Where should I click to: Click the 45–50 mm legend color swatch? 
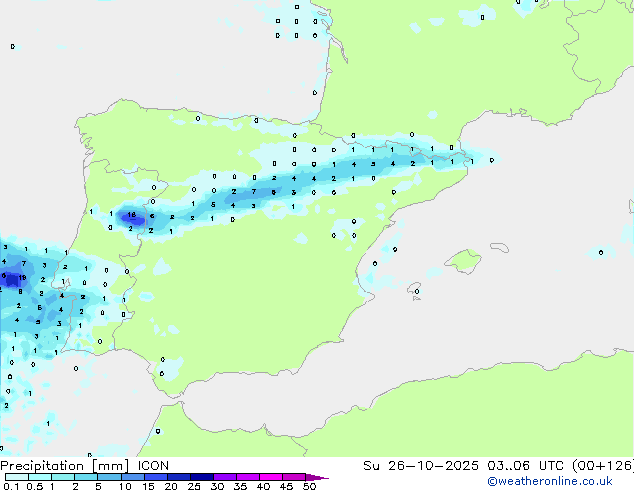(294, 477)
